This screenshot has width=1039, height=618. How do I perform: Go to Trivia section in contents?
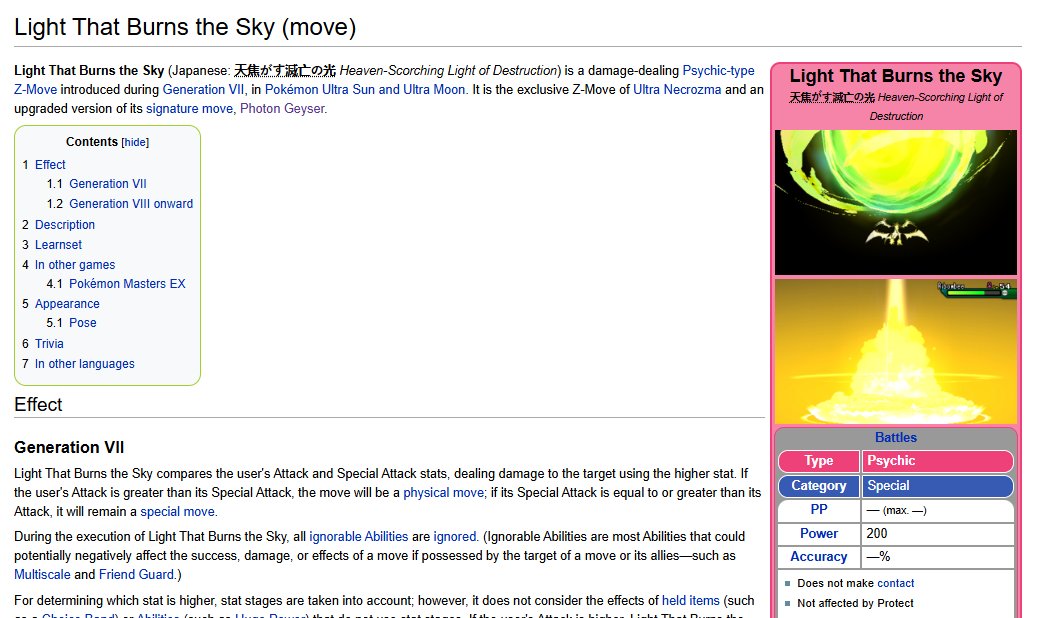coord(49,343)
